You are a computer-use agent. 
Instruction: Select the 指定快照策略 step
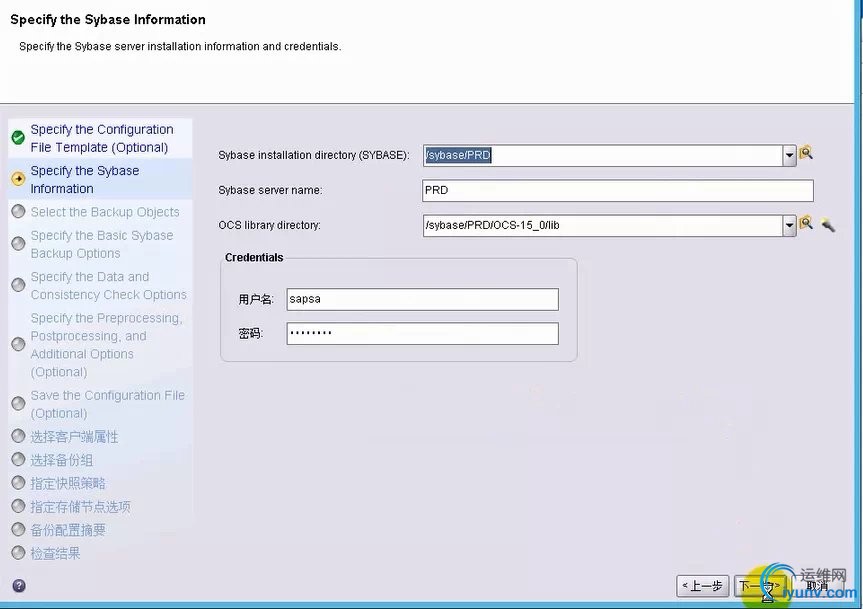point(68,484)
